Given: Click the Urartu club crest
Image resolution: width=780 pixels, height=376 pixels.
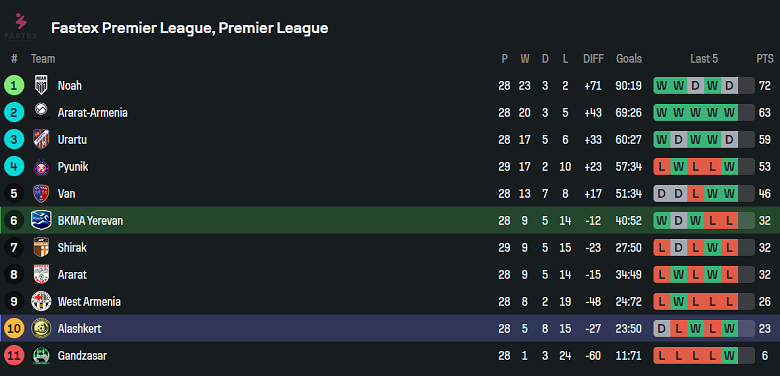Looking at the screenshot, I should (41, 139).
